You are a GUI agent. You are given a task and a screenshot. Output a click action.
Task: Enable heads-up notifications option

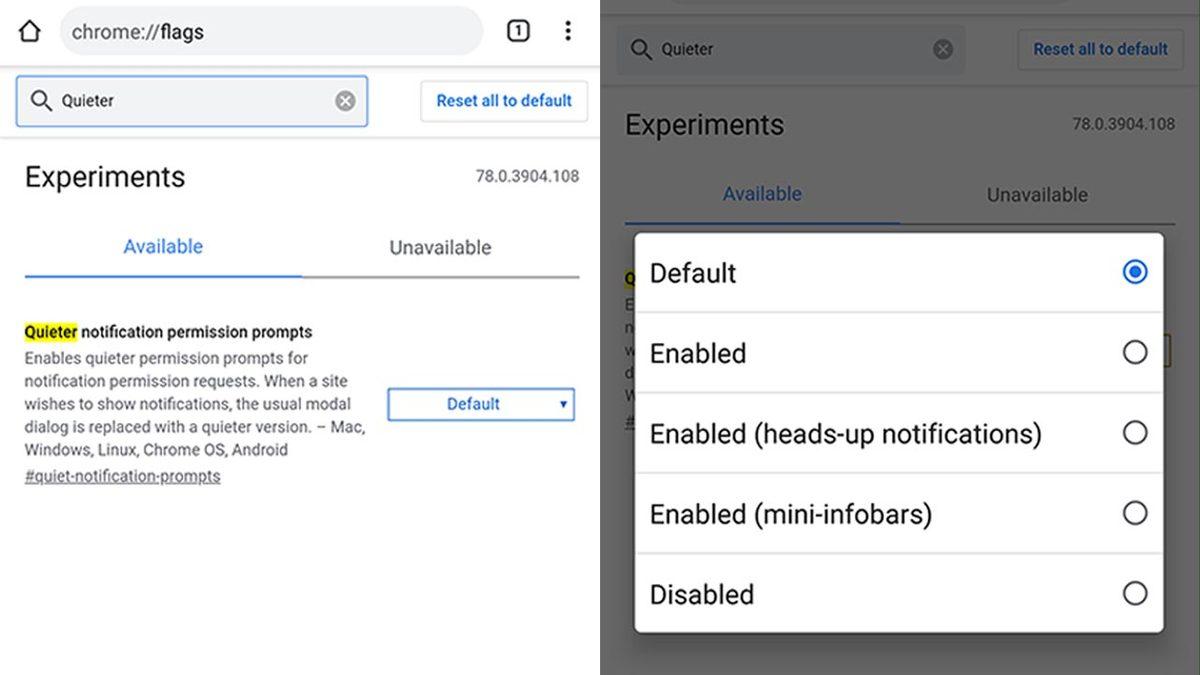pos(1135,433)
